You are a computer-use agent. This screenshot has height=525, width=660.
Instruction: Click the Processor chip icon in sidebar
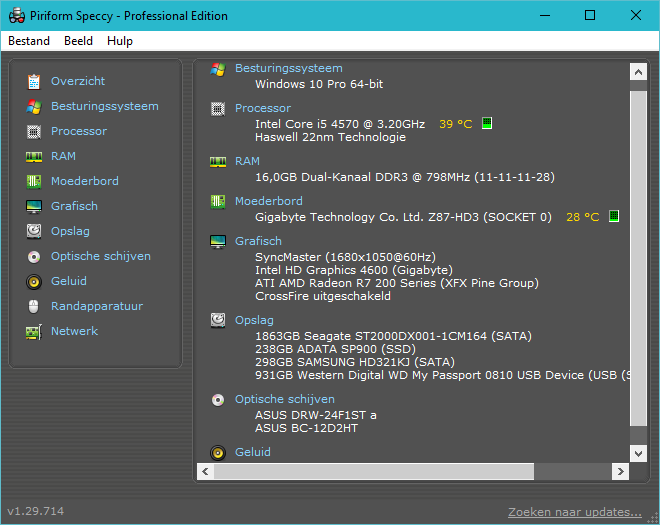(x=34, y=131)
